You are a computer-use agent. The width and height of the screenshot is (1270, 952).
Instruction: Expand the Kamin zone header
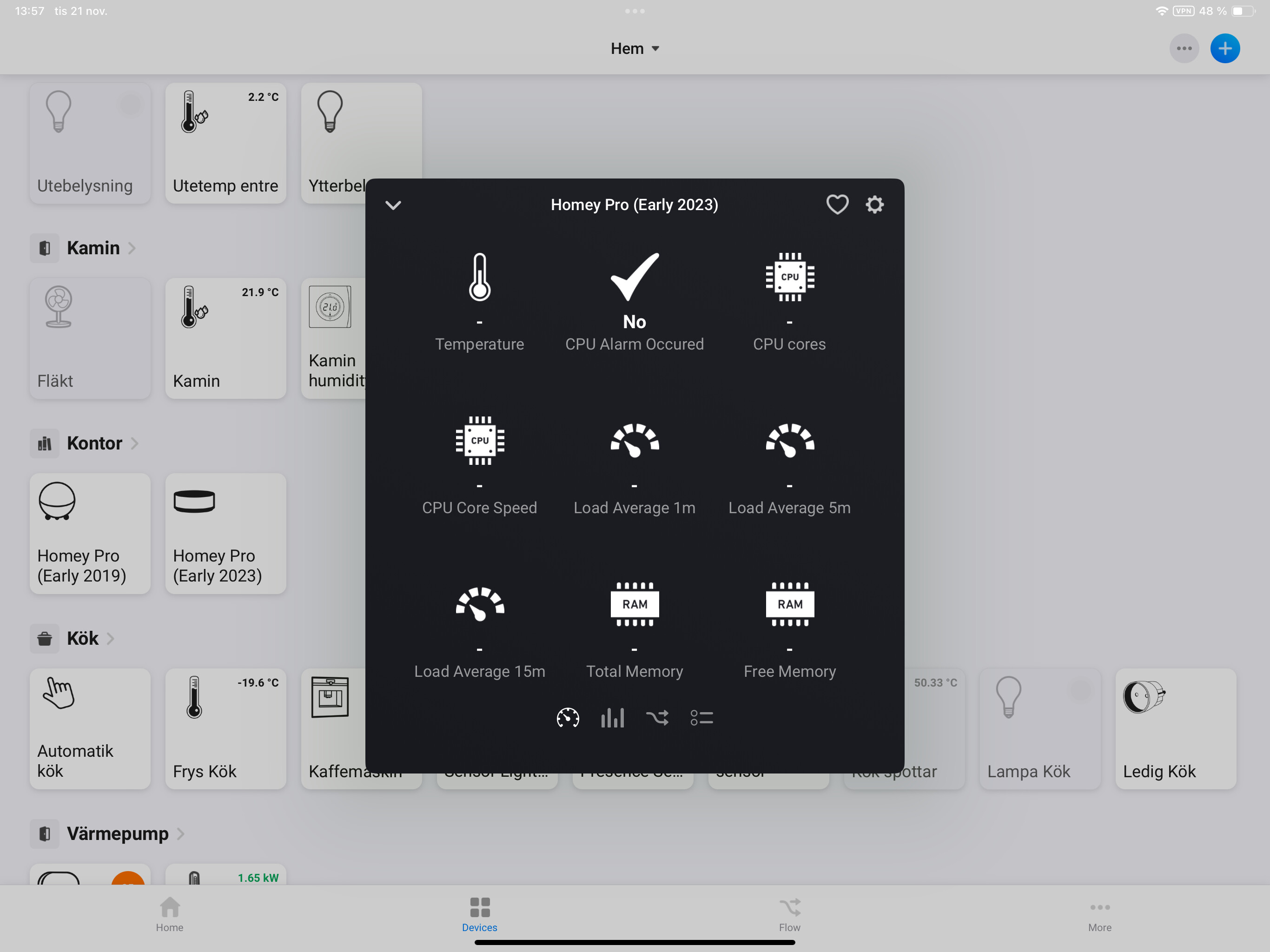point(93,248)
